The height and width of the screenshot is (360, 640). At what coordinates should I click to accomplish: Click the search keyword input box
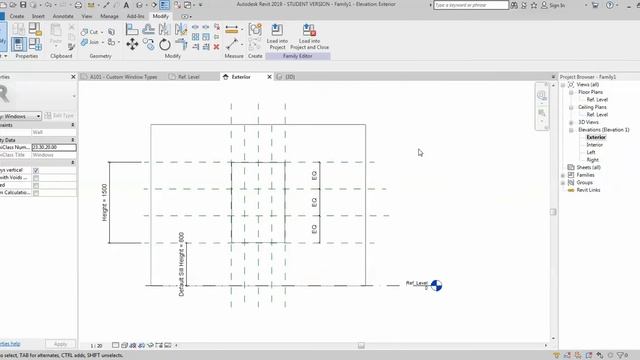coord(471,5)
